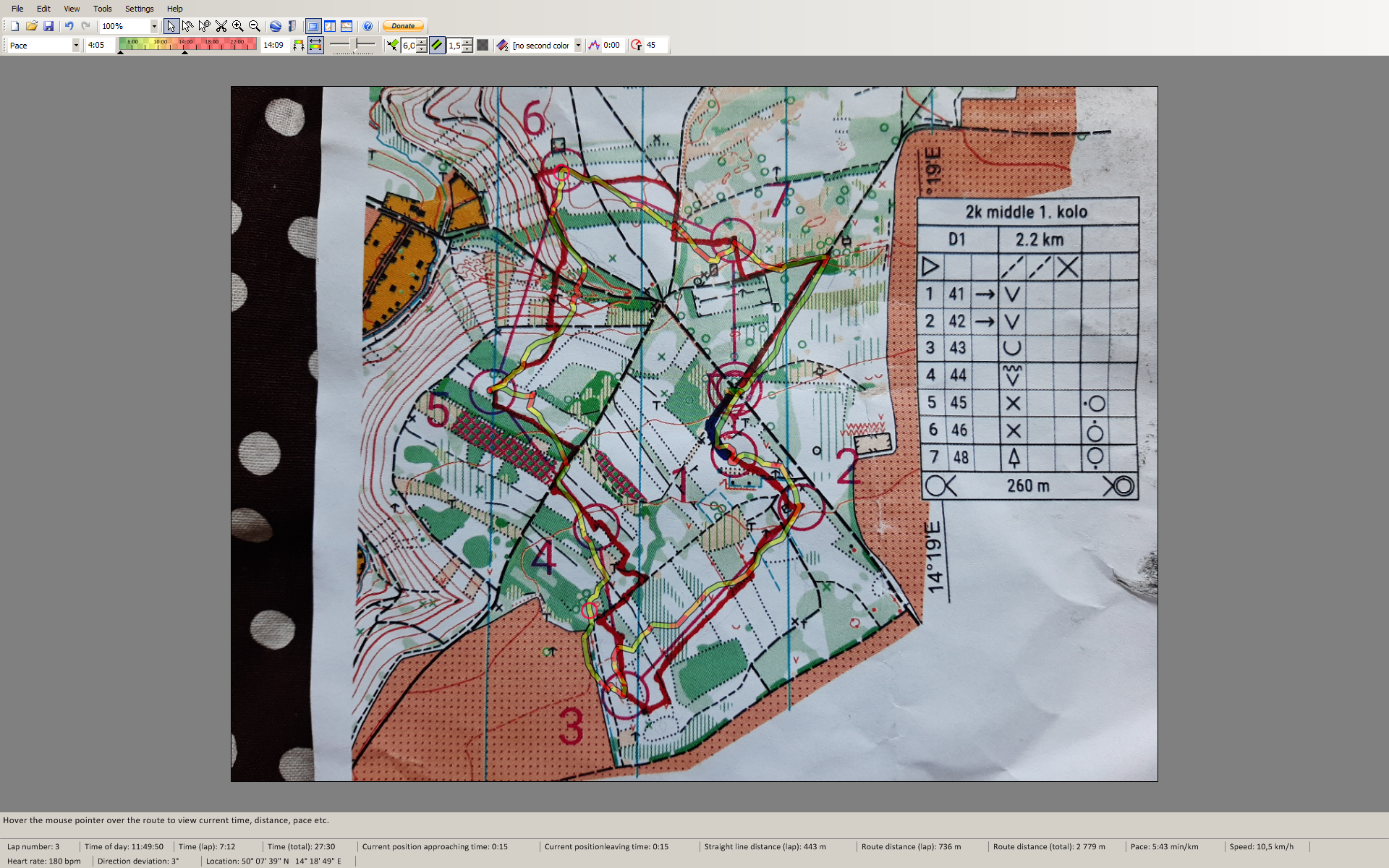Click the dark mask color swatch
Viewport: 1389px width, 868px height.
pos(483,45)
